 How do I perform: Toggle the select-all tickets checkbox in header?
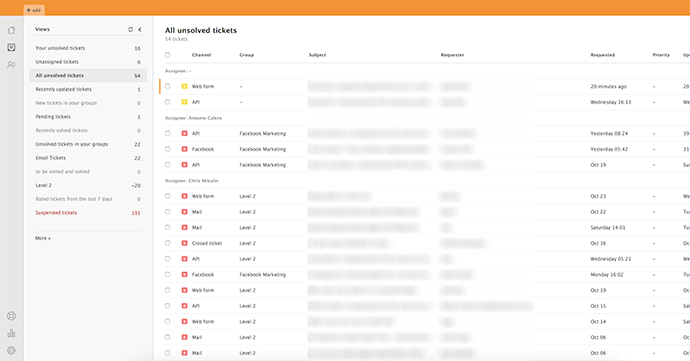pos(167,55)
